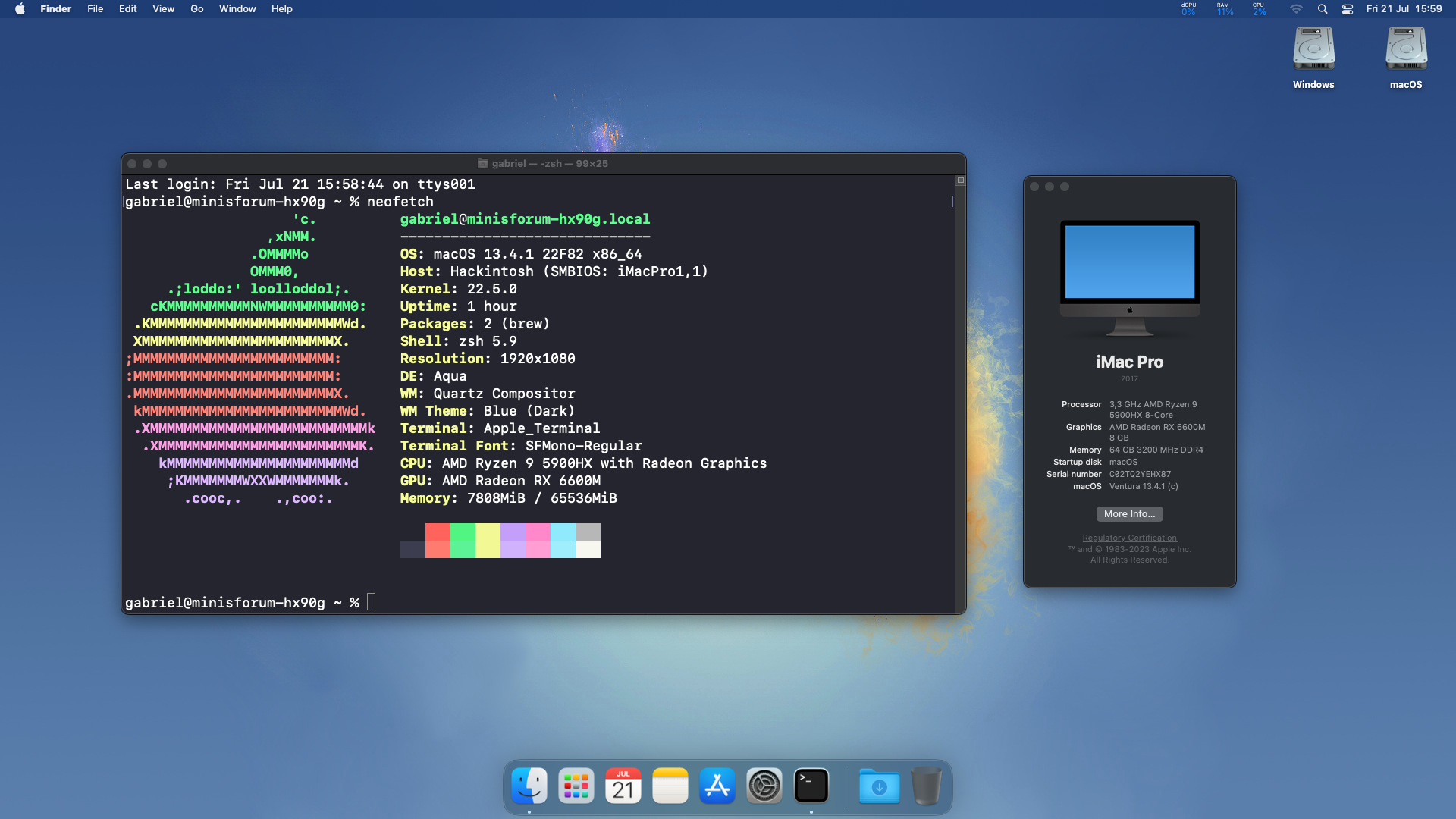Open Terminal from the Dock
This screenshot has height=819, width=1456.
(x=811, y=786)
